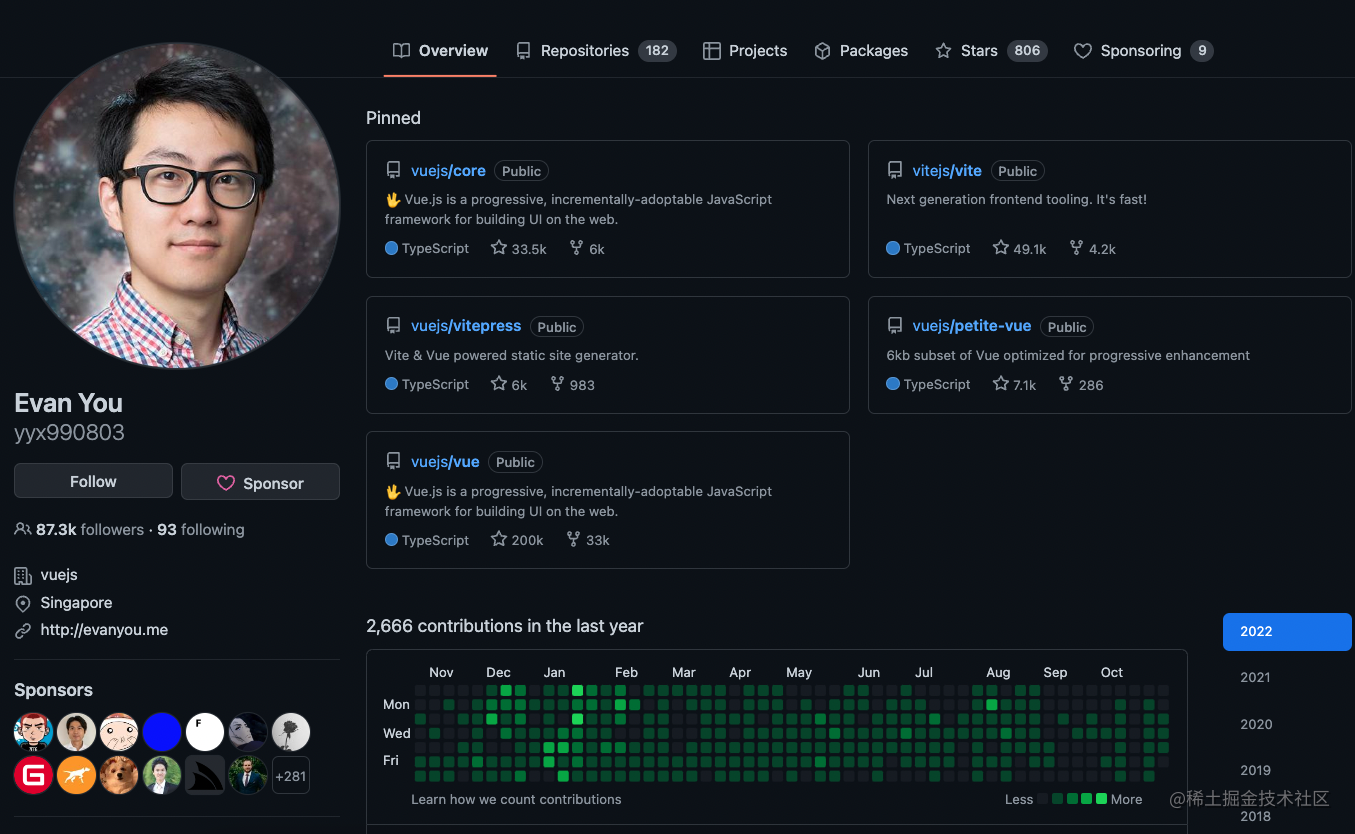Click the repo icon beside vuejs/vue
Viewport: 1355px width, 834px height.
(x=393, y=462)
